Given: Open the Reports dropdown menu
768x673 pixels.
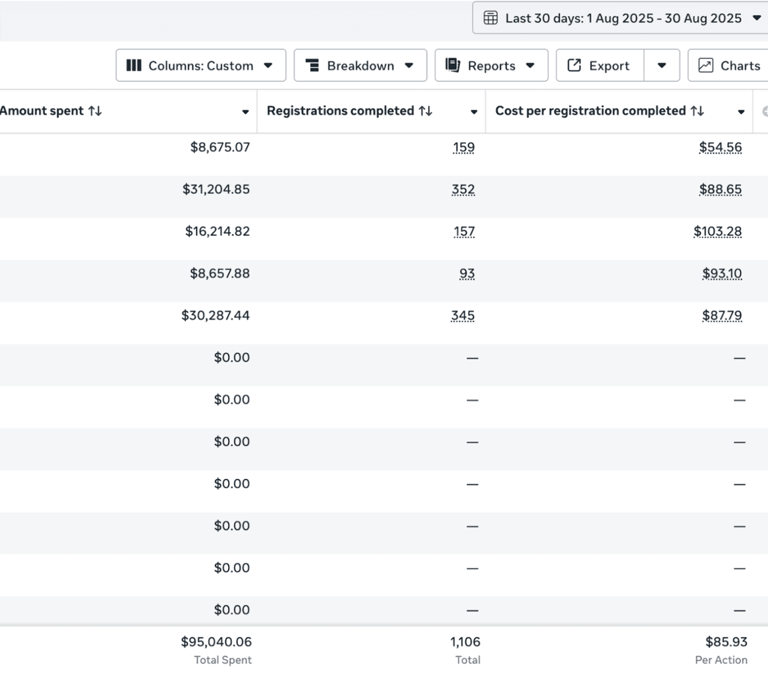Looking at the screenshot, I should pos(491,65).
